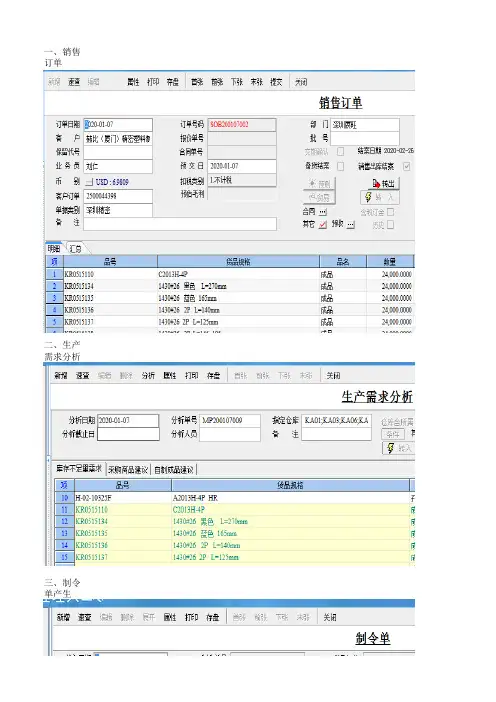Image resolution: width=496 pixels, height=702 pixels.
Task: Click 速查 in 制令单 toolbar
Action: (85, 617)
